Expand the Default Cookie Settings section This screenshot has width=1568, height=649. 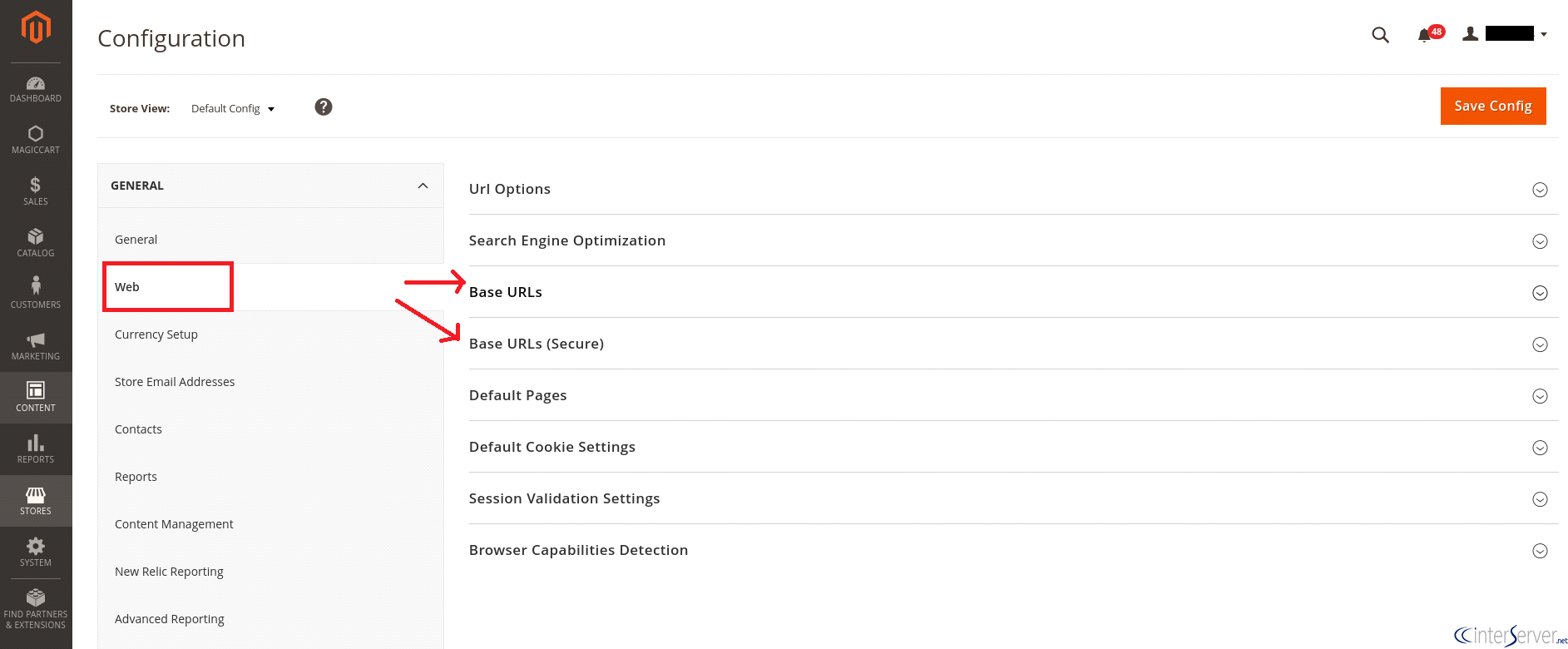point(1013,447)
